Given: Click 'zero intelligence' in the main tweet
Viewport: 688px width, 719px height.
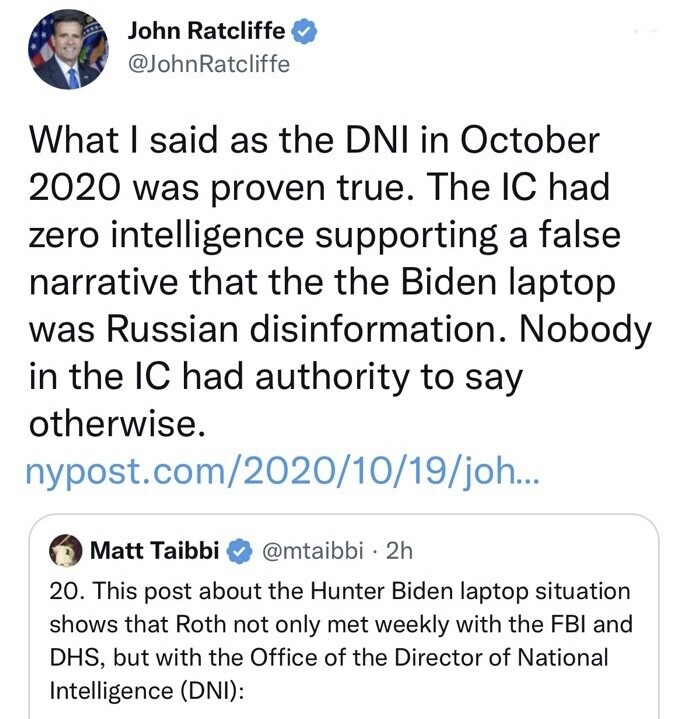Looking at the screenshot, I should point(164,233).
